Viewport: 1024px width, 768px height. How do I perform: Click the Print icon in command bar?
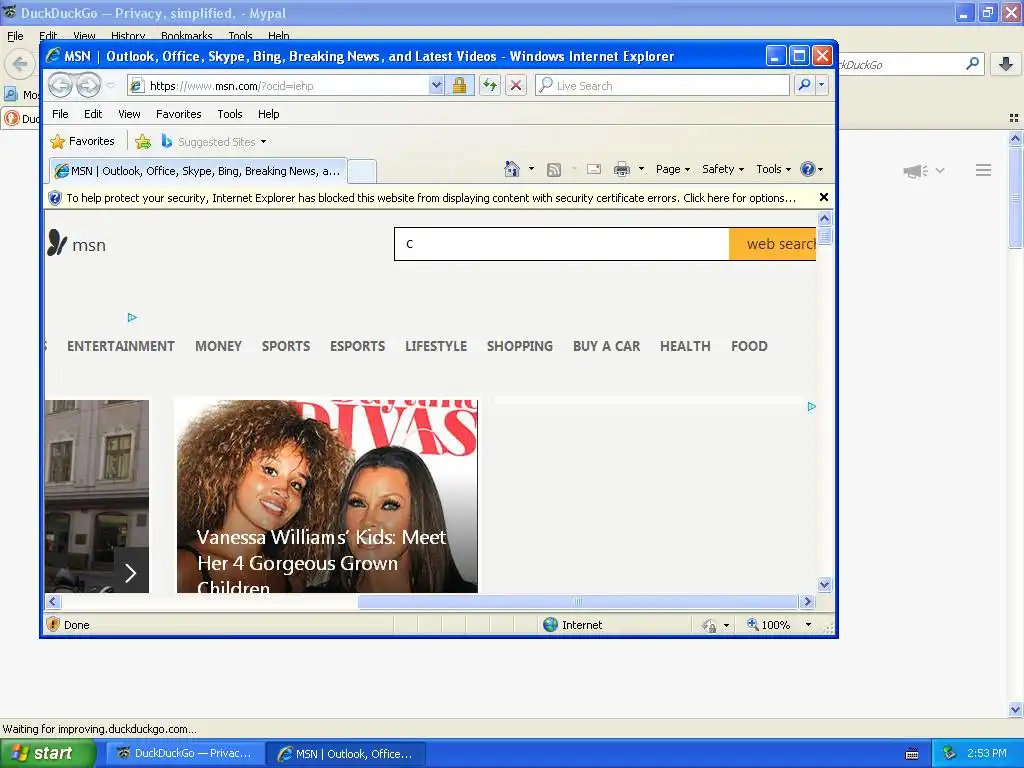pos(622,170)
